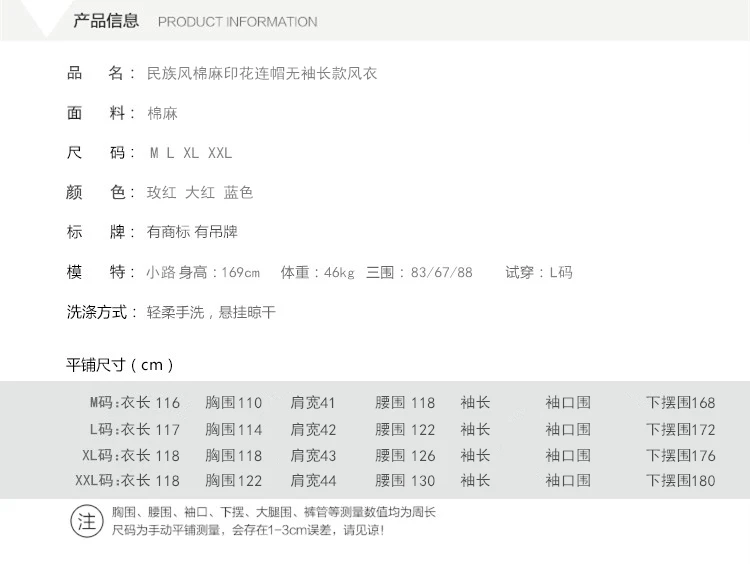Click the fabric value 棉麻

click(162, 113)
